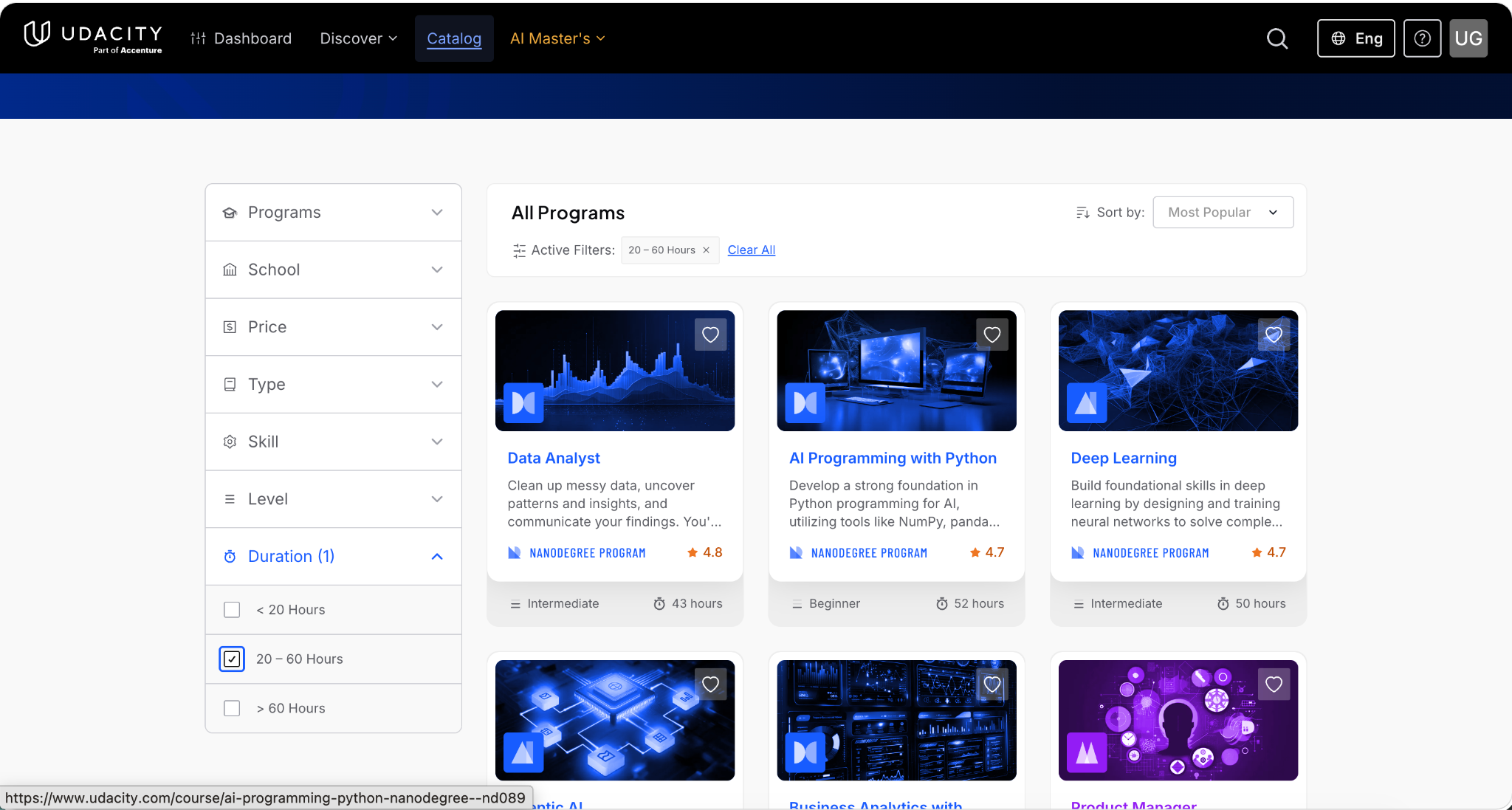The image size is (1512, 810).
Task: Click the 52 hours duration text
Action: 979,604
